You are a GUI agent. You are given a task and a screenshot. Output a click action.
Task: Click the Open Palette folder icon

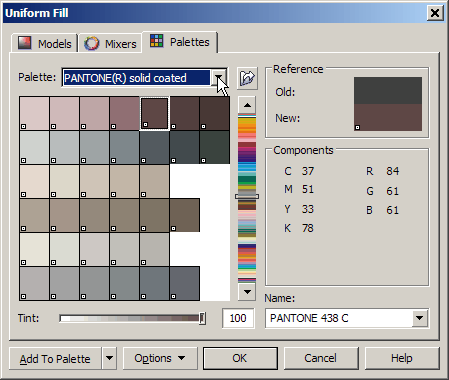[247, 78]
